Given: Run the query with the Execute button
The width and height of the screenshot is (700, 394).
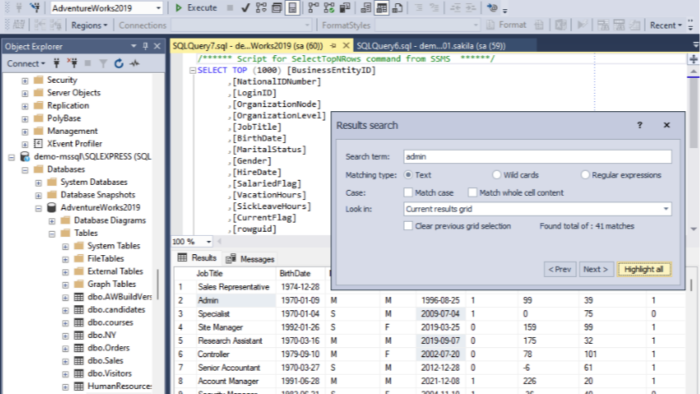Looking at the screenshot, I should point(196,8).
